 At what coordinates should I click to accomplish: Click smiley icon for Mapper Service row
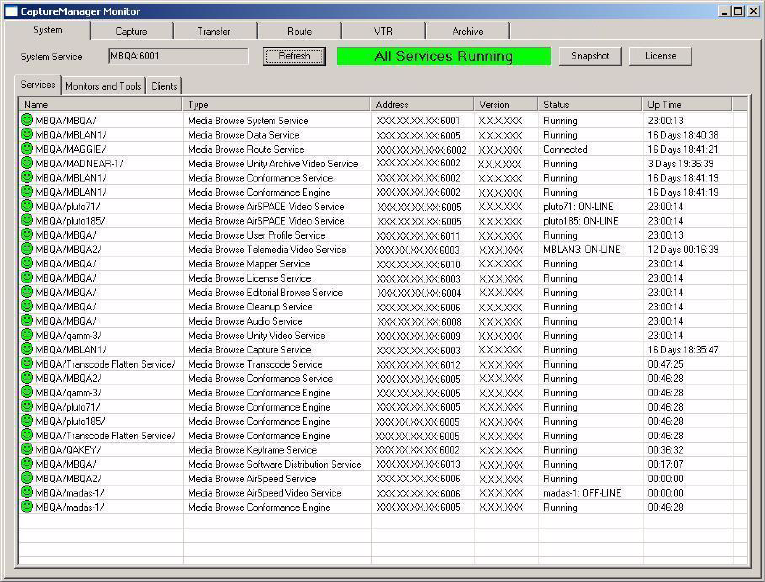(x=27, y=262)
